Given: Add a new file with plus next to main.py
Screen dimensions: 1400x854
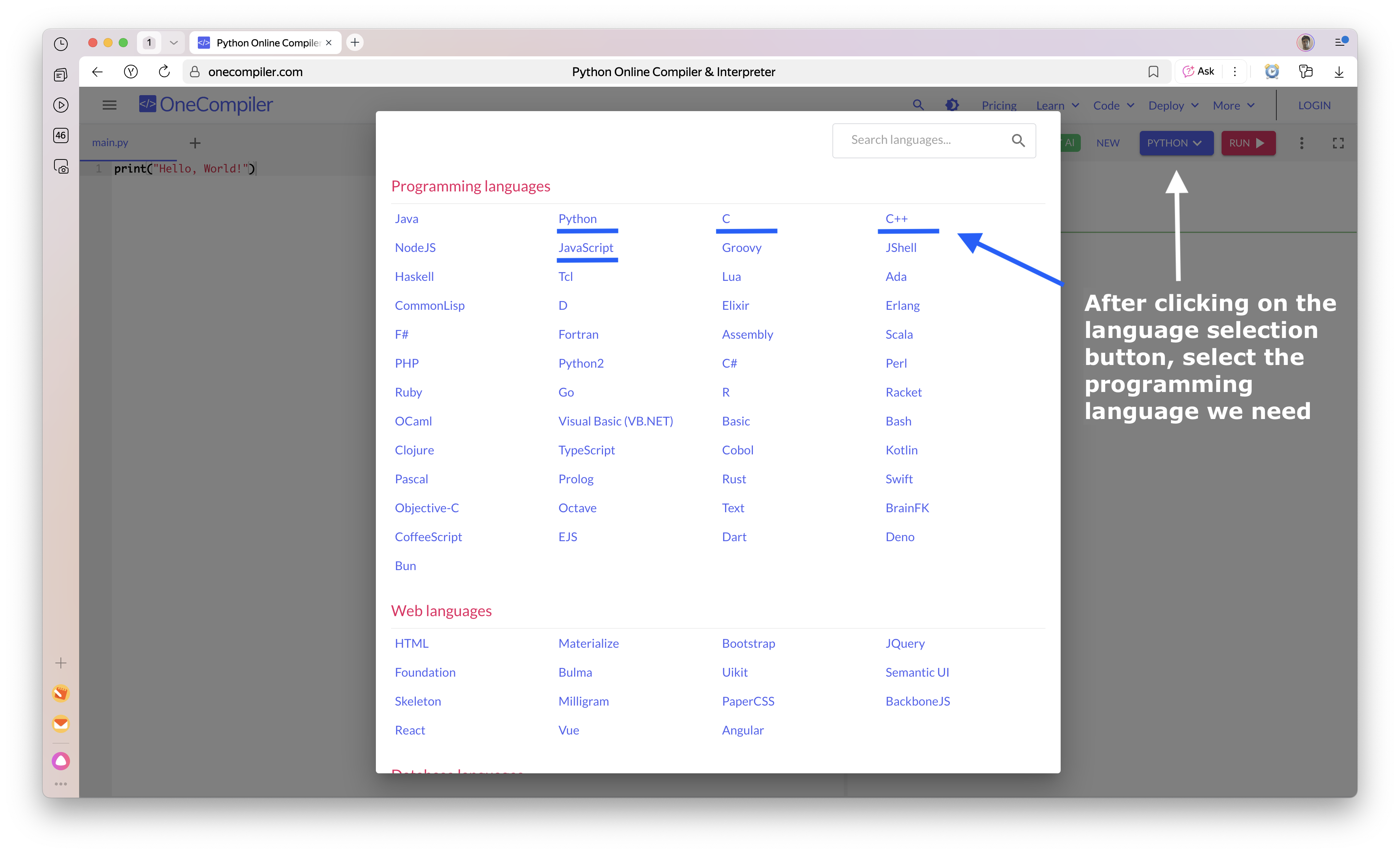Looking at the screenshot, I should 195,143.
